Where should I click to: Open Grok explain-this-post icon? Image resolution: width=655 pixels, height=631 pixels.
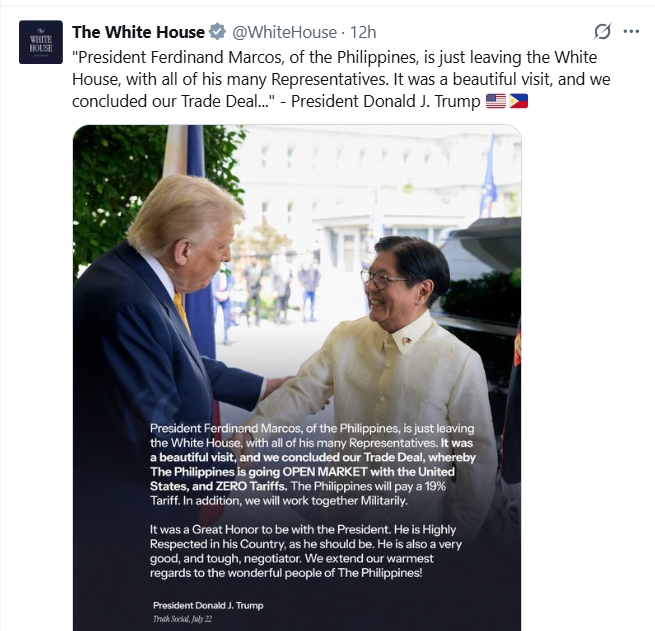click(602, 31)
